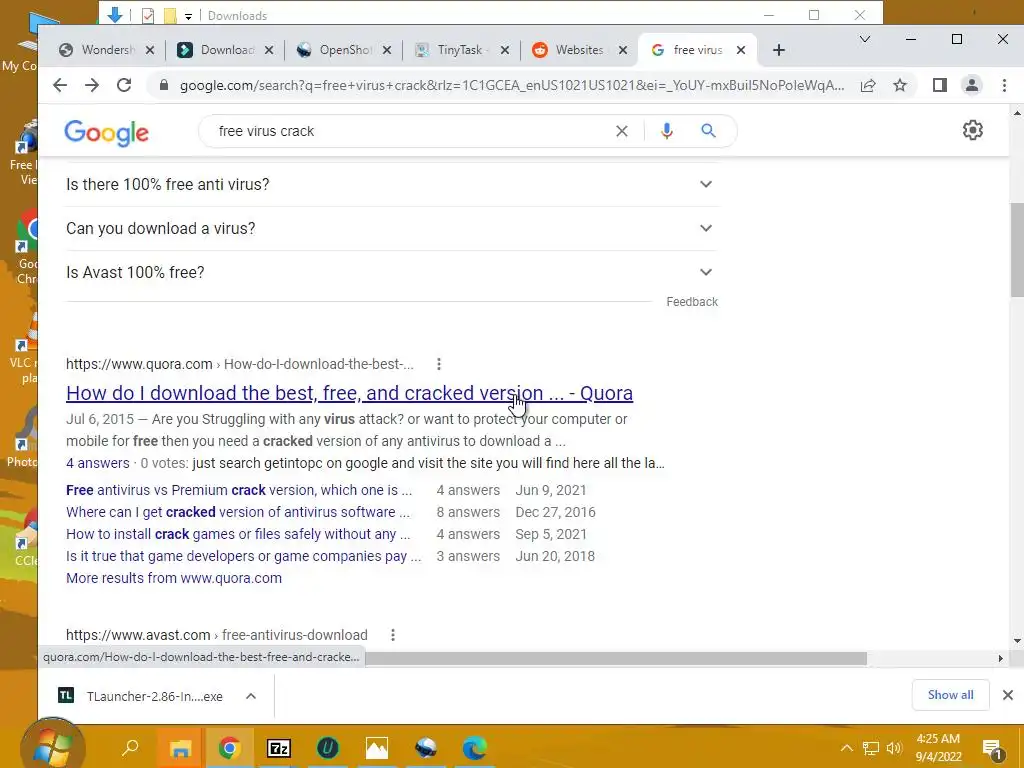Focus the Google search input field
The height and width of the screenshot is (768, 1024).
(x=411, y=131)
